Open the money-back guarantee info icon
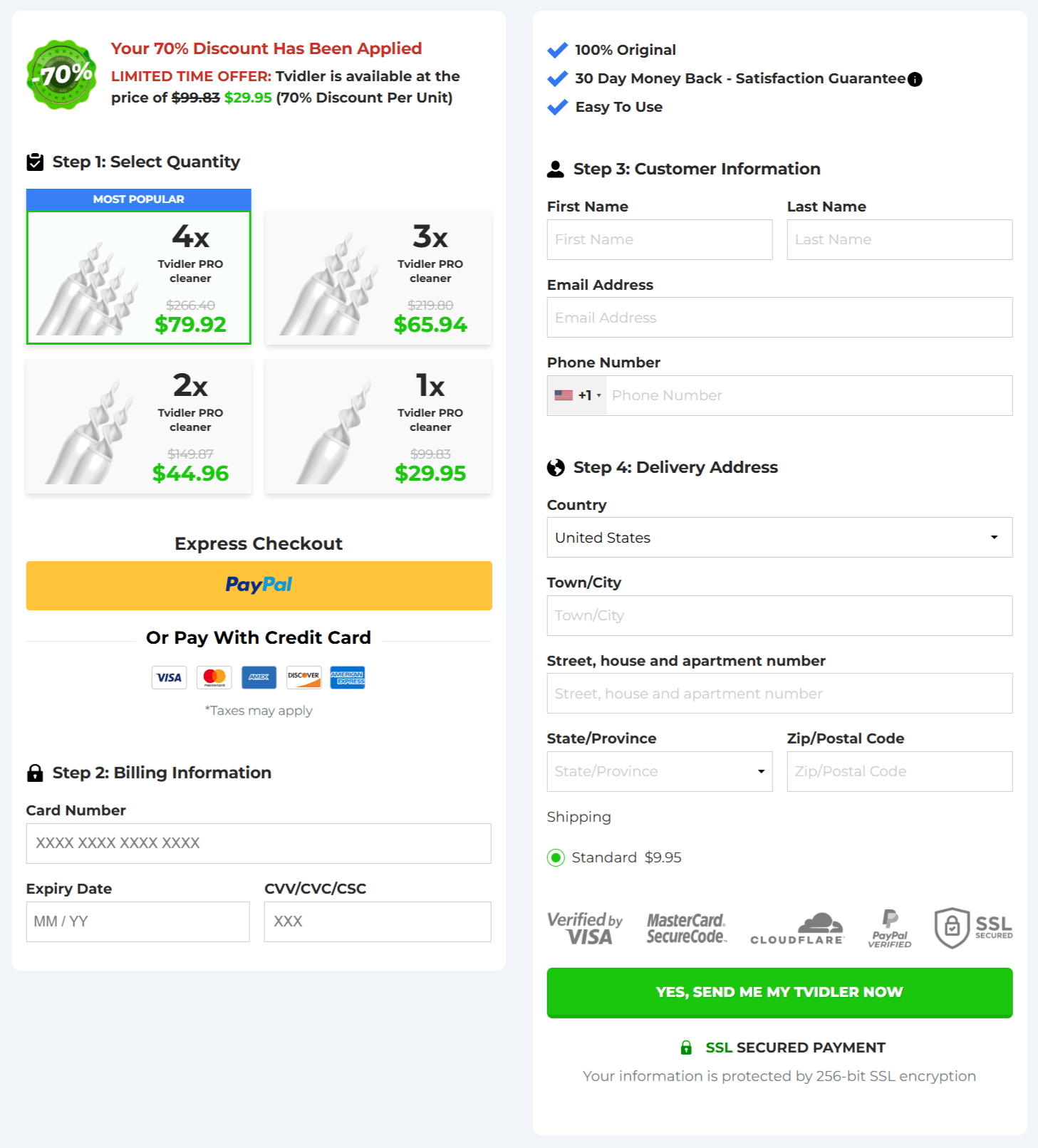1038x1148 pixels. pyautogui.click(x=915, y=79)
